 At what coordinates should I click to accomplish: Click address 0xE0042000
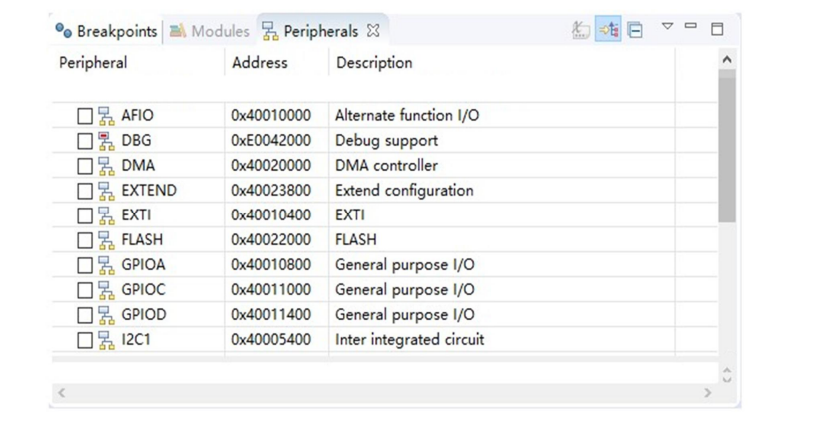pyautogui.click(x=271, y=141)
